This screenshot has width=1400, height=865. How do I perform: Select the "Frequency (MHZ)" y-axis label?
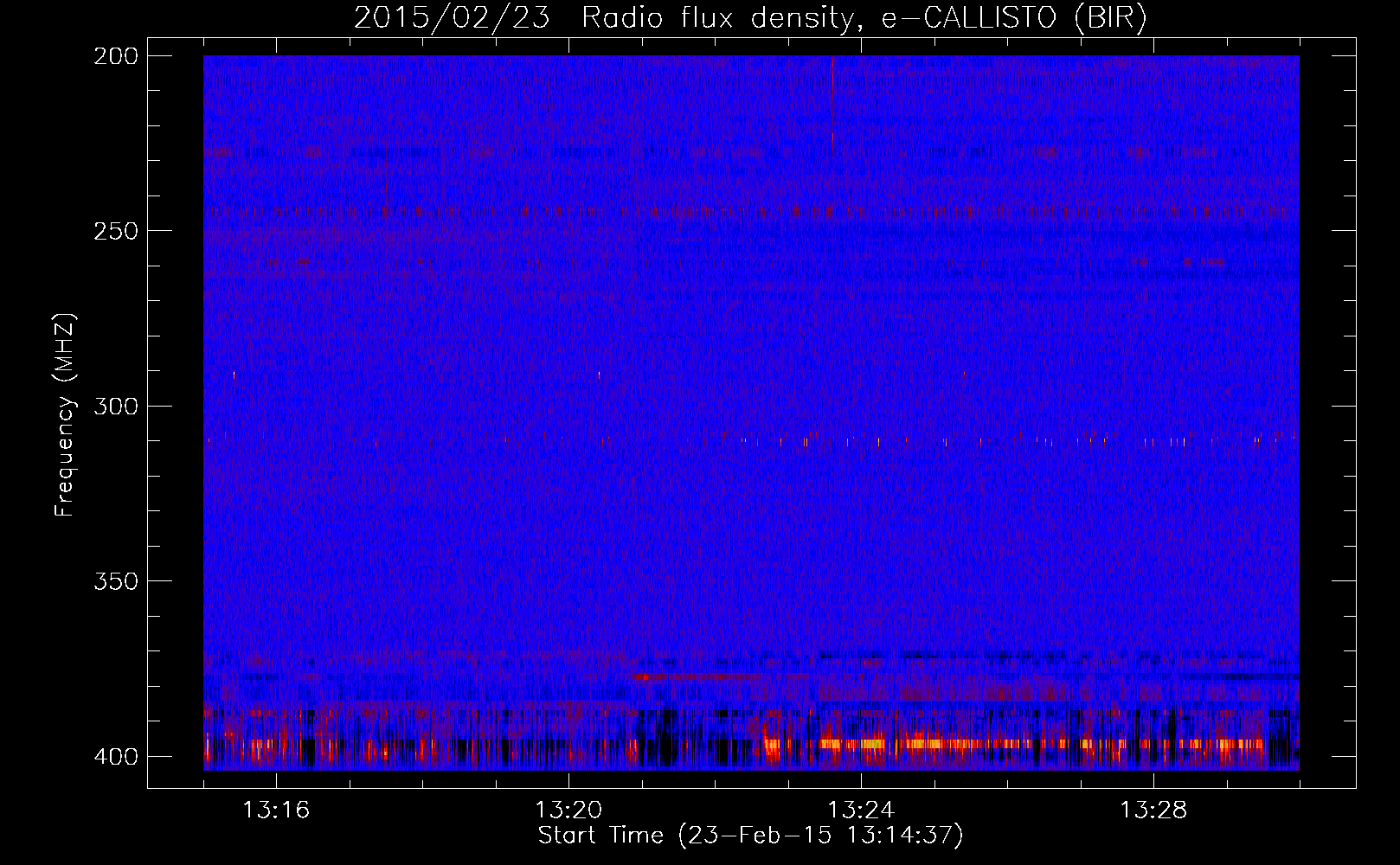coord(65,415)
